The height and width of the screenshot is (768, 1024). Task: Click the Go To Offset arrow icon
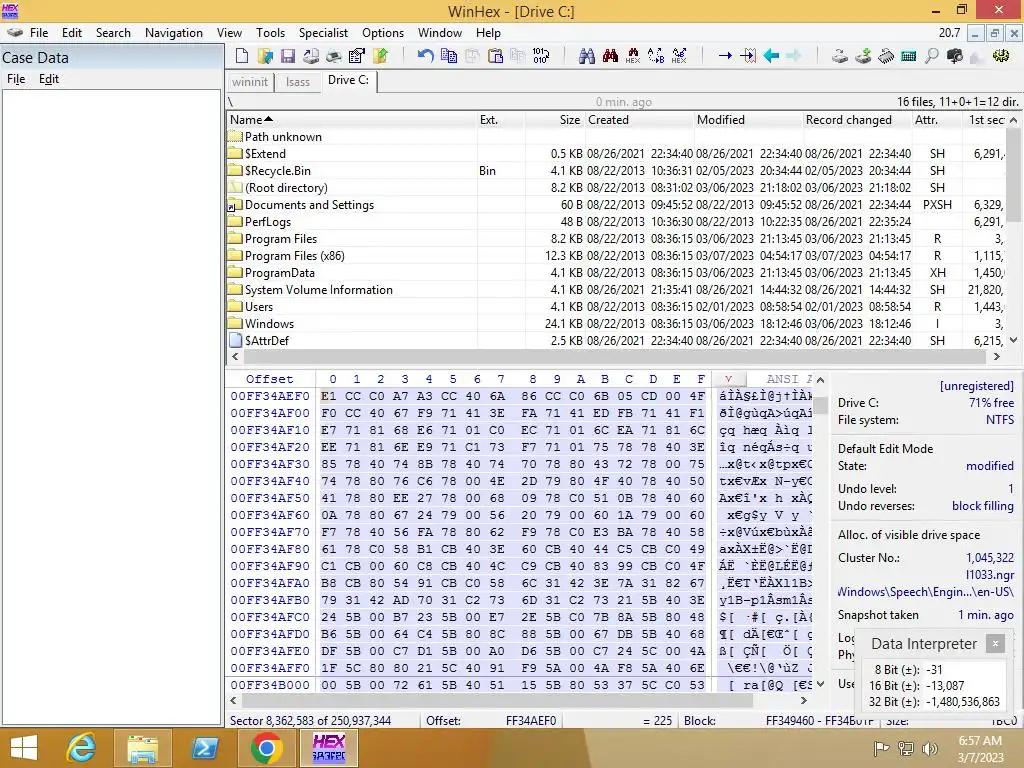click(725, 56)
